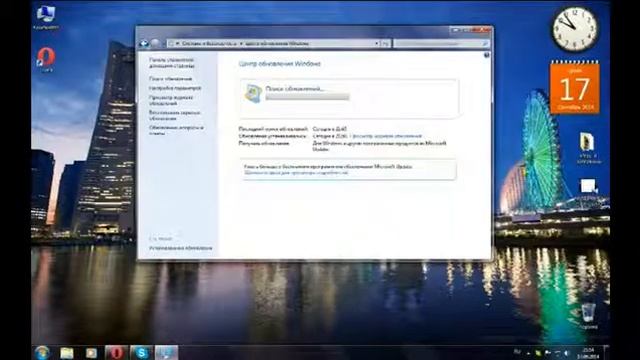Screen dimensions: 640x360
Task: Click the refresh button beside the address bar
Action: pos(385,43)
